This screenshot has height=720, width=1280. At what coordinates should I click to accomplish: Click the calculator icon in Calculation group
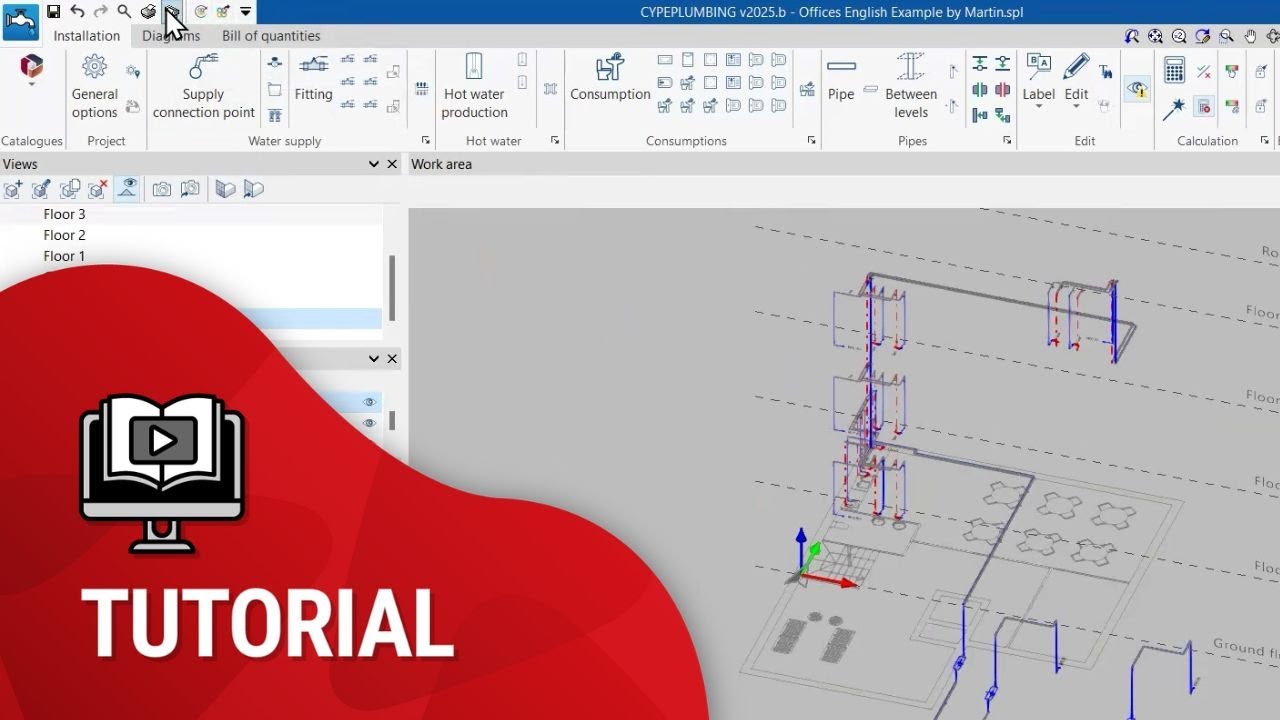(x=1175, y=69)
